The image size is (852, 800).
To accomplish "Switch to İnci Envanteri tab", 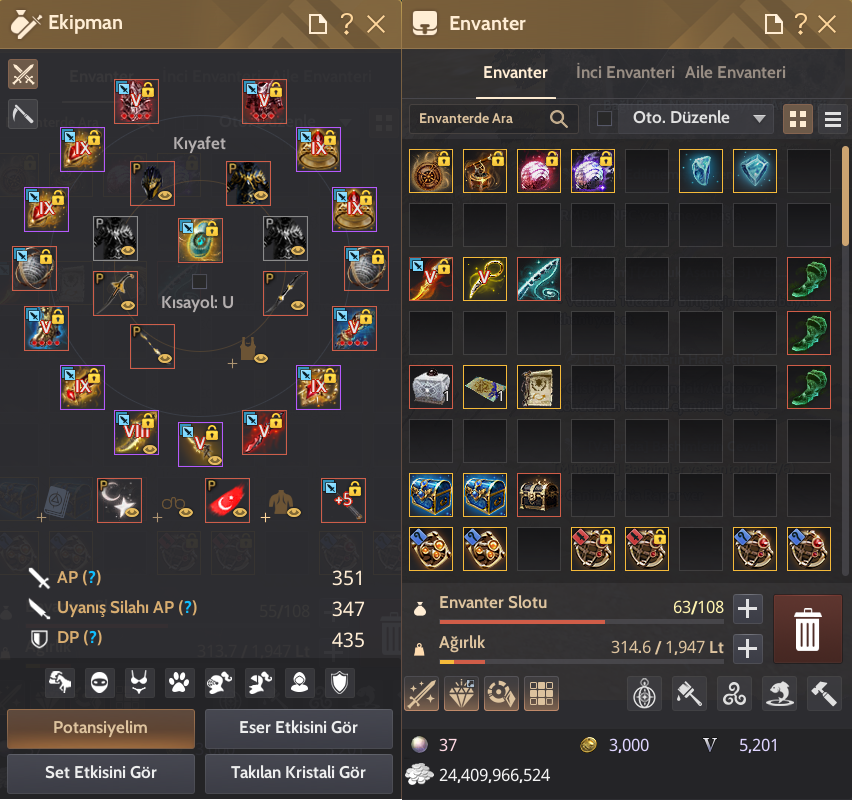I will tap(625, 72).
